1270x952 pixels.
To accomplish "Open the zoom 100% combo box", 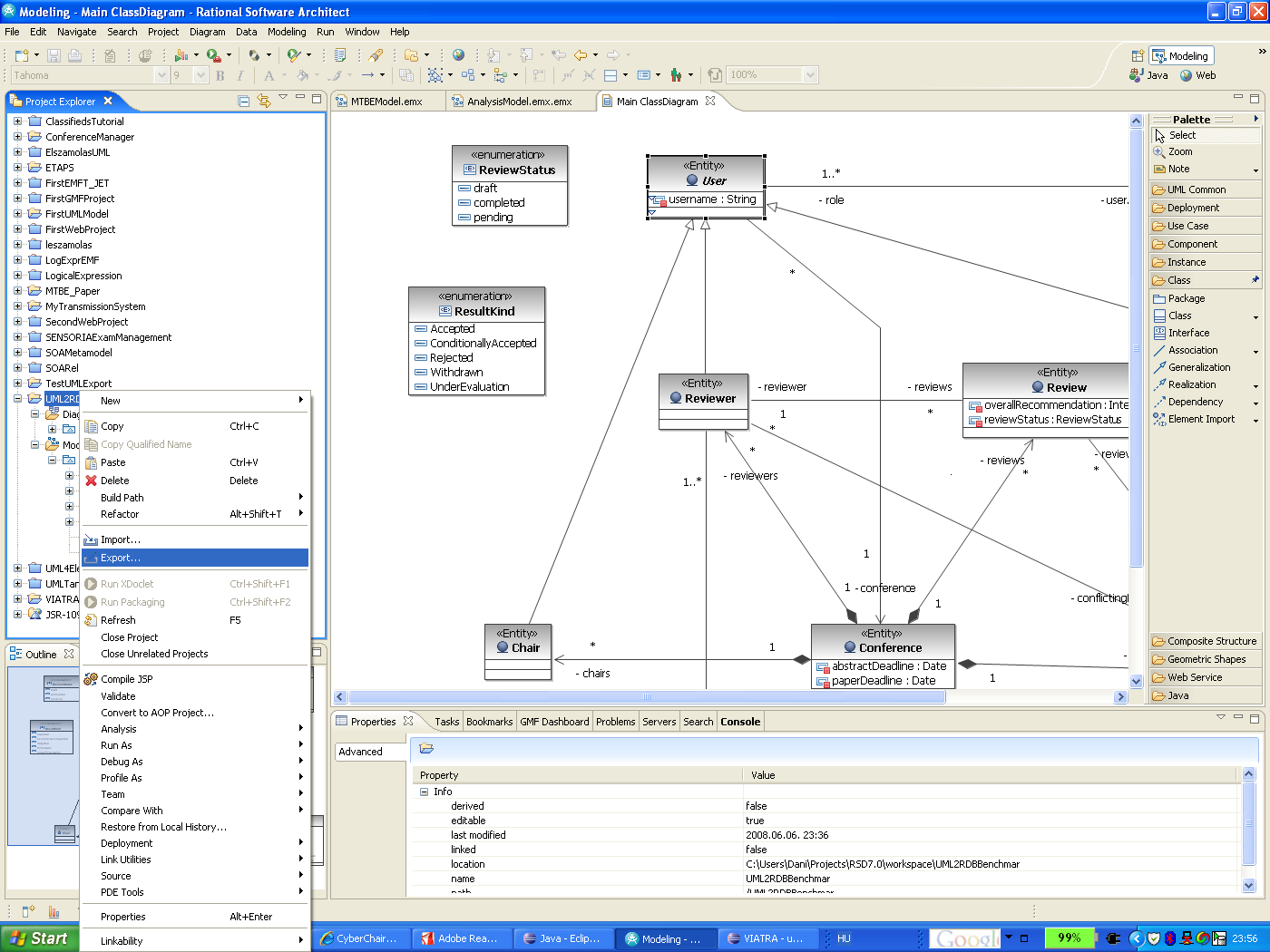I will pos(773,75).
